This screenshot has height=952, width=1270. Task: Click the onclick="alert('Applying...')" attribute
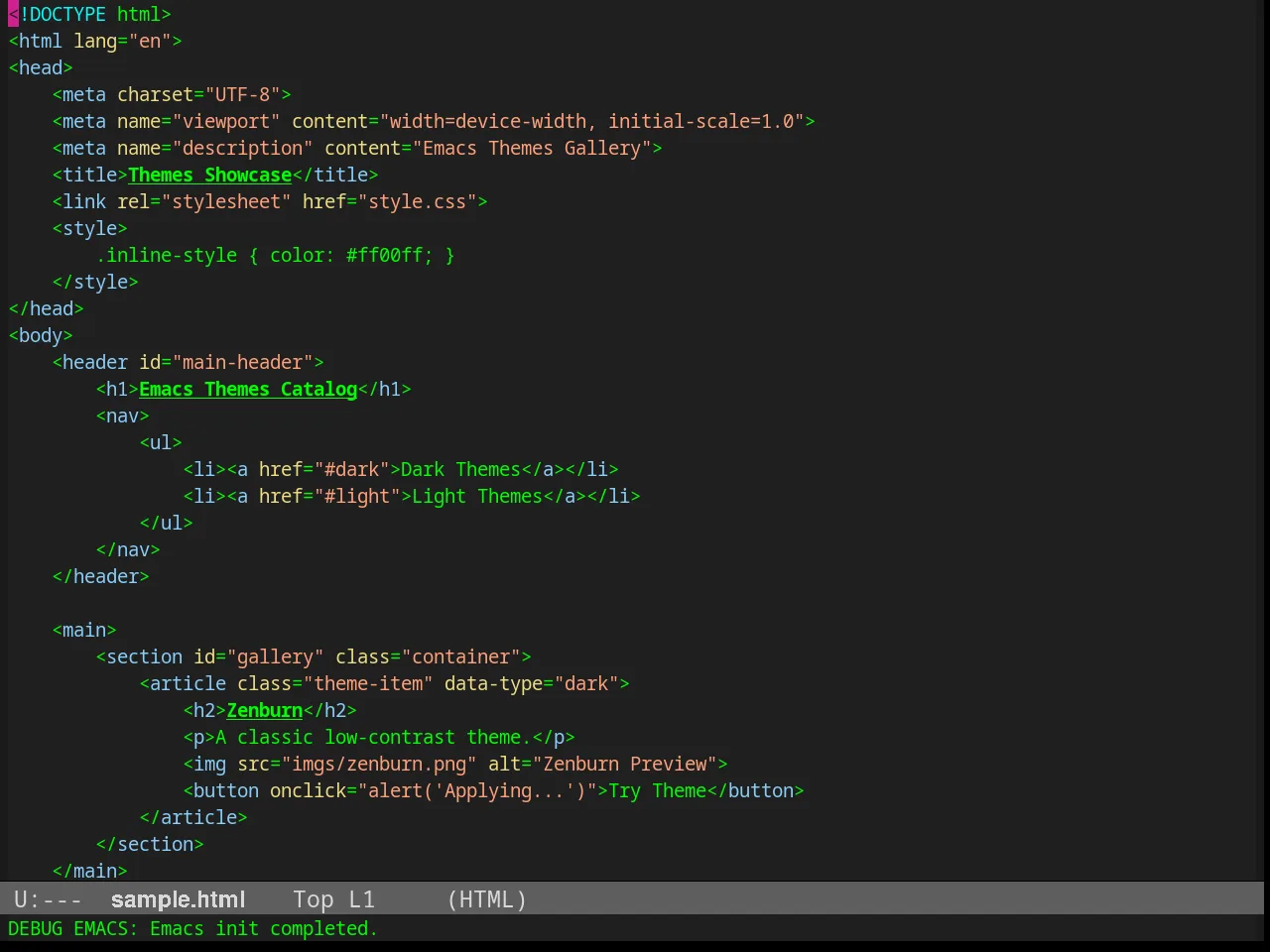(x=434, y=790)
